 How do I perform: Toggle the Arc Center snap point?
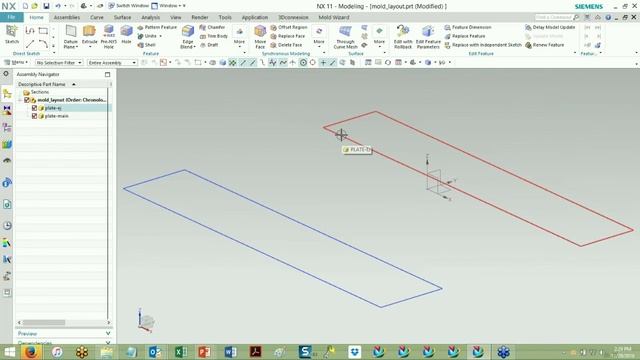click(303, 62)
